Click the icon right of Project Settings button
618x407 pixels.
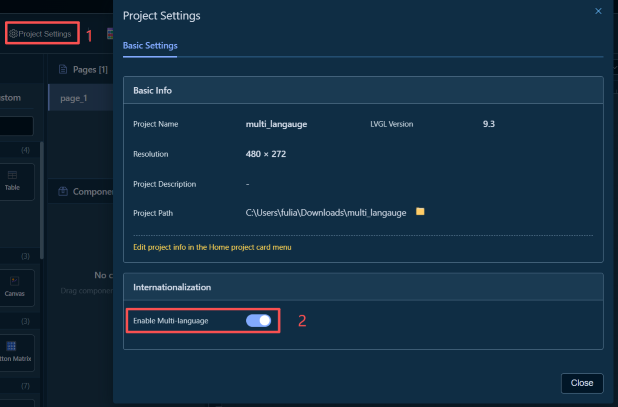pyautogui.click(x=110, y=34)
